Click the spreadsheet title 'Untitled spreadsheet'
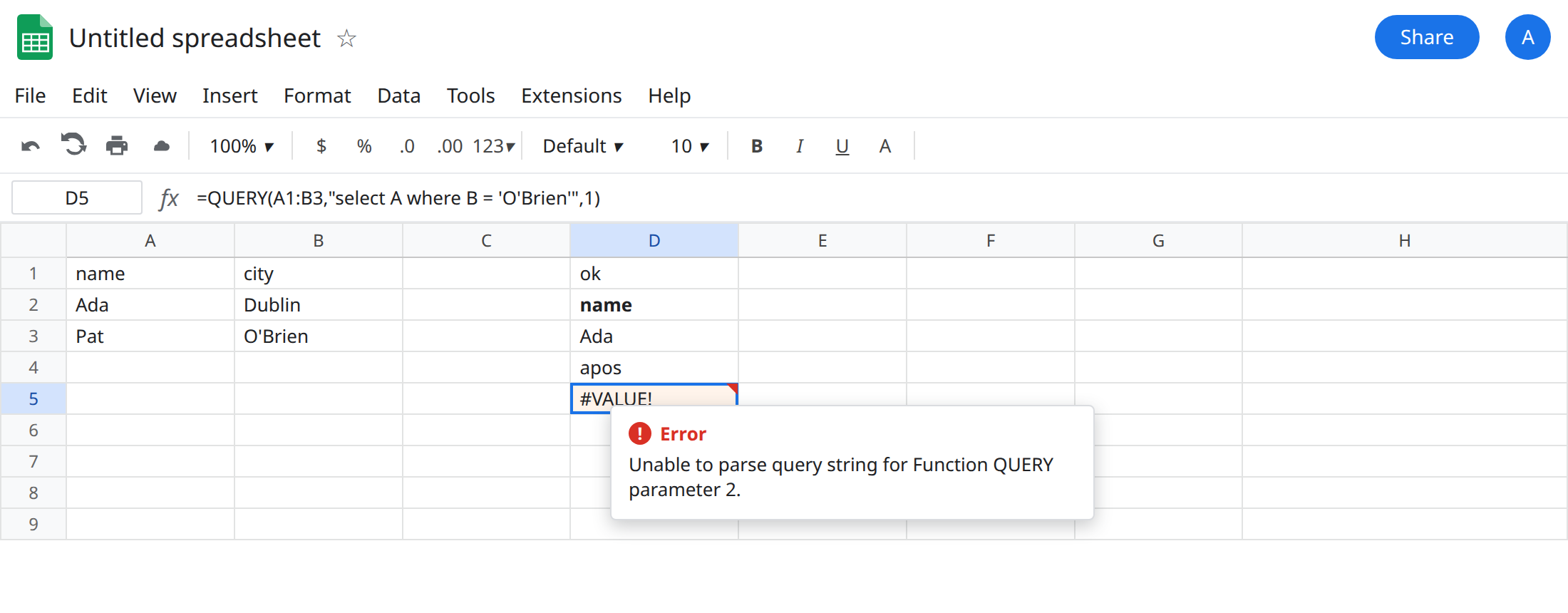The width and height of the screenshot is (1568, 613). tap(195, 38)
